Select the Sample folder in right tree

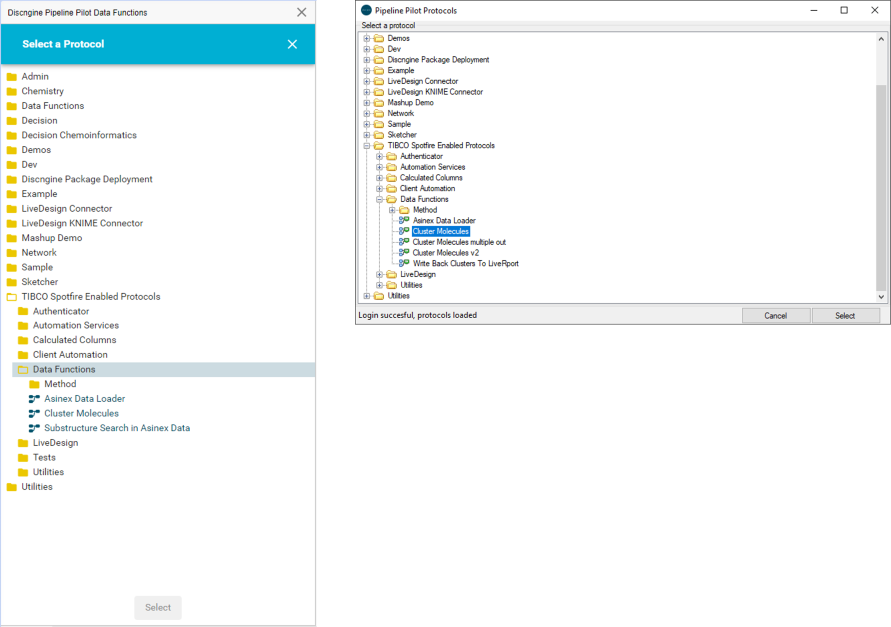click(x=399, y=124)
